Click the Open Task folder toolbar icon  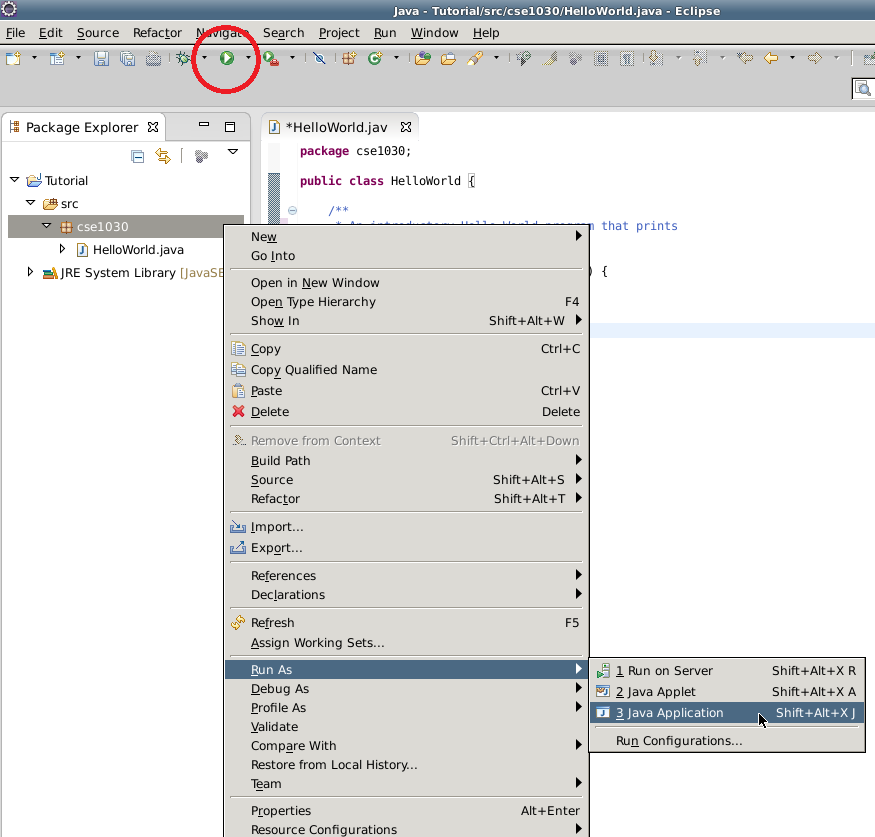coord(449,58)
